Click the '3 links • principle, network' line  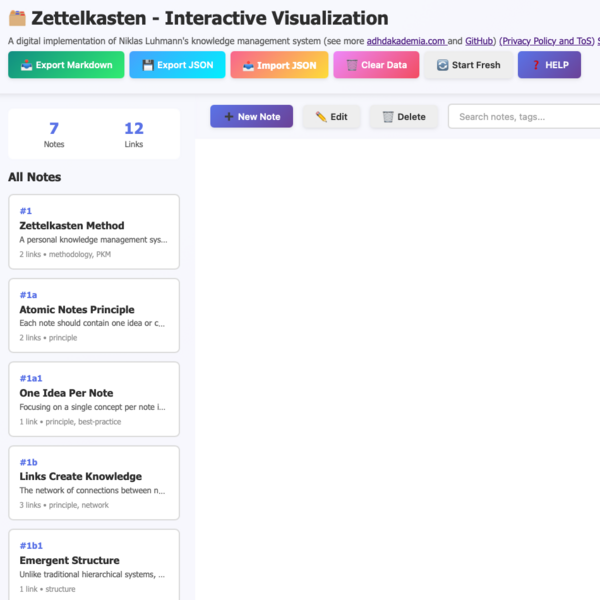tap(64, 505)
